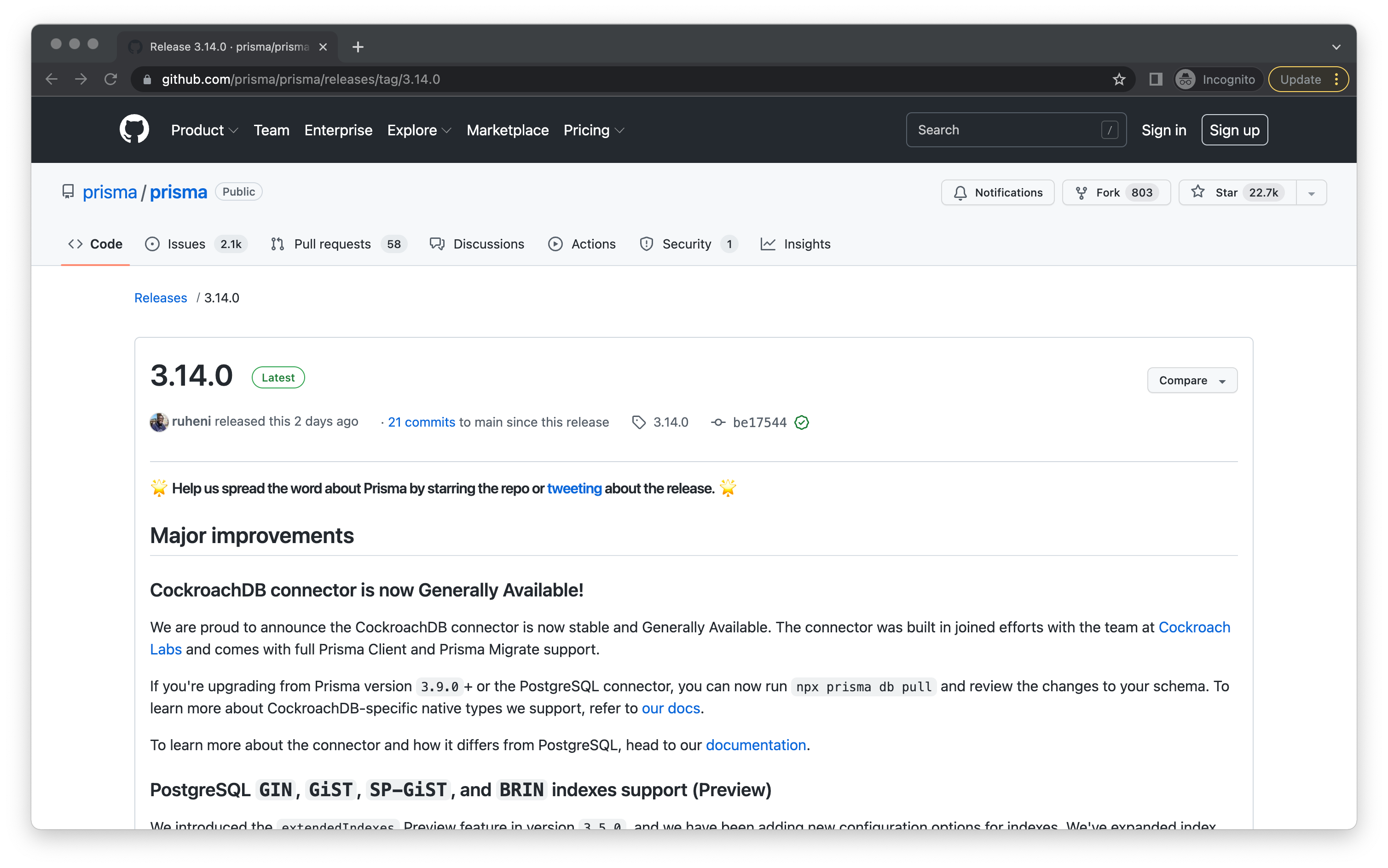Screen dimensions: 1388x868
Task: Click the GitHub Octocat logo
Action: (134, 129)
